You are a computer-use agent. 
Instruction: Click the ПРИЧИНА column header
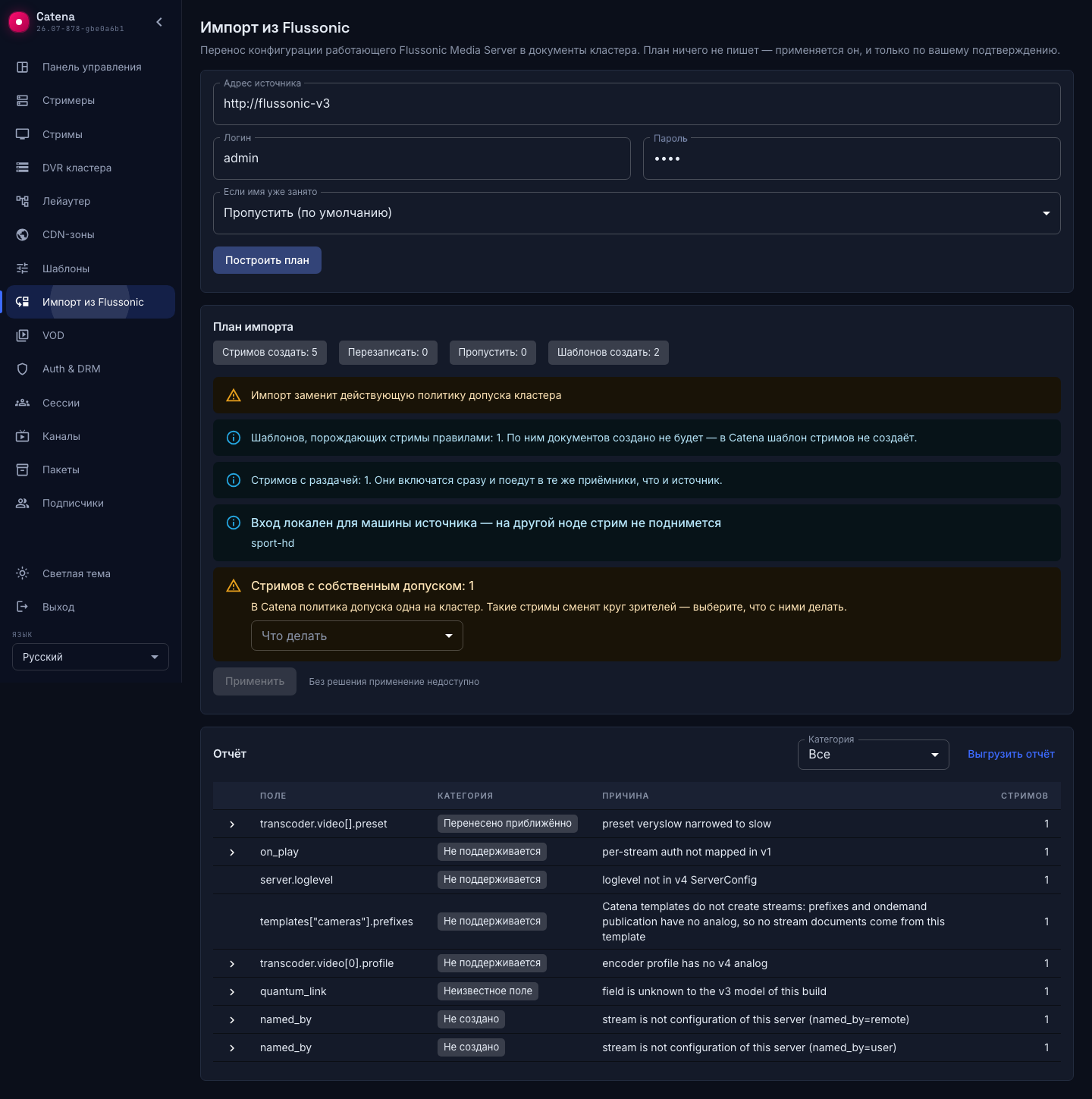coord(626,796)
